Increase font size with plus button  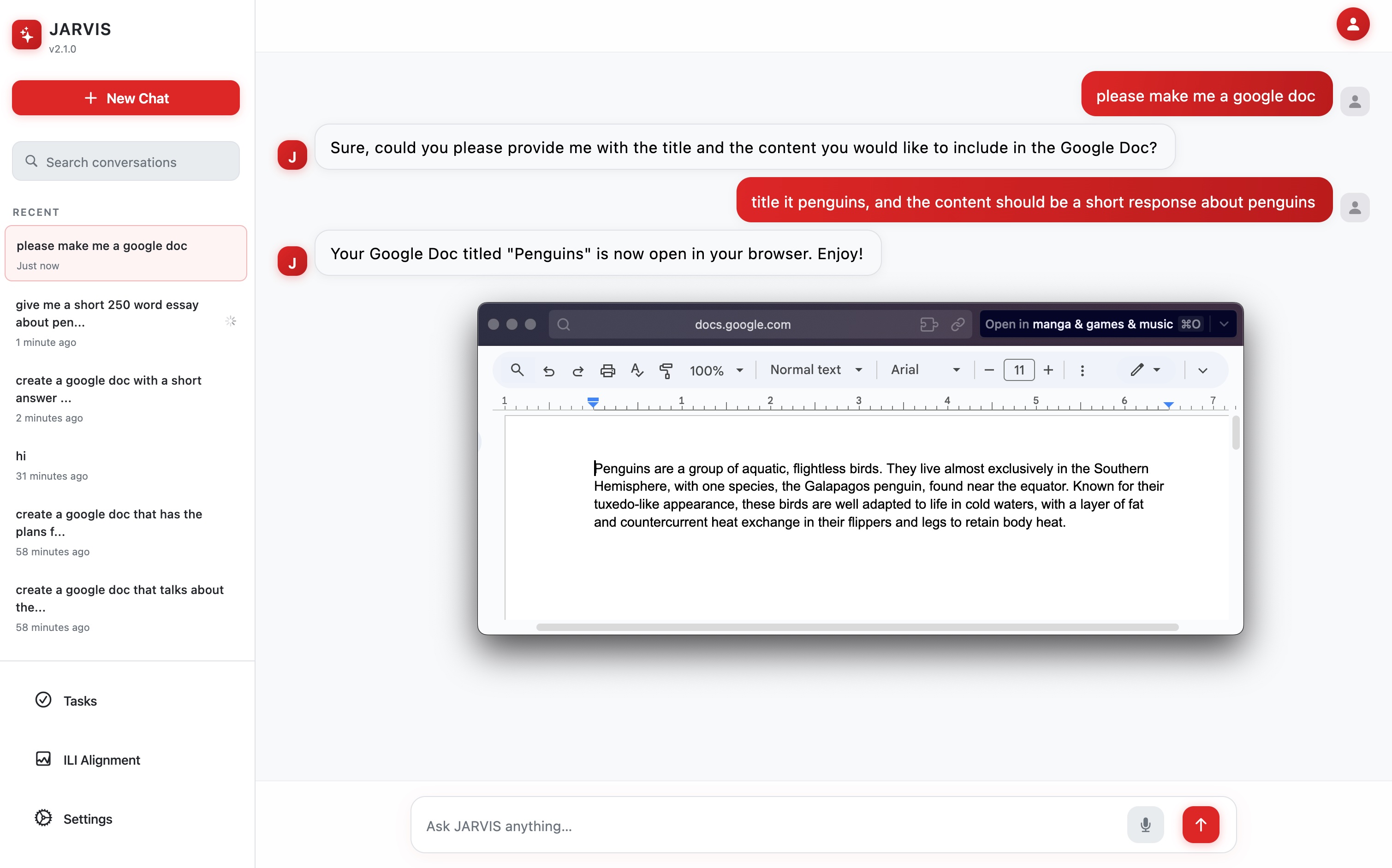tap(1048, 370)
